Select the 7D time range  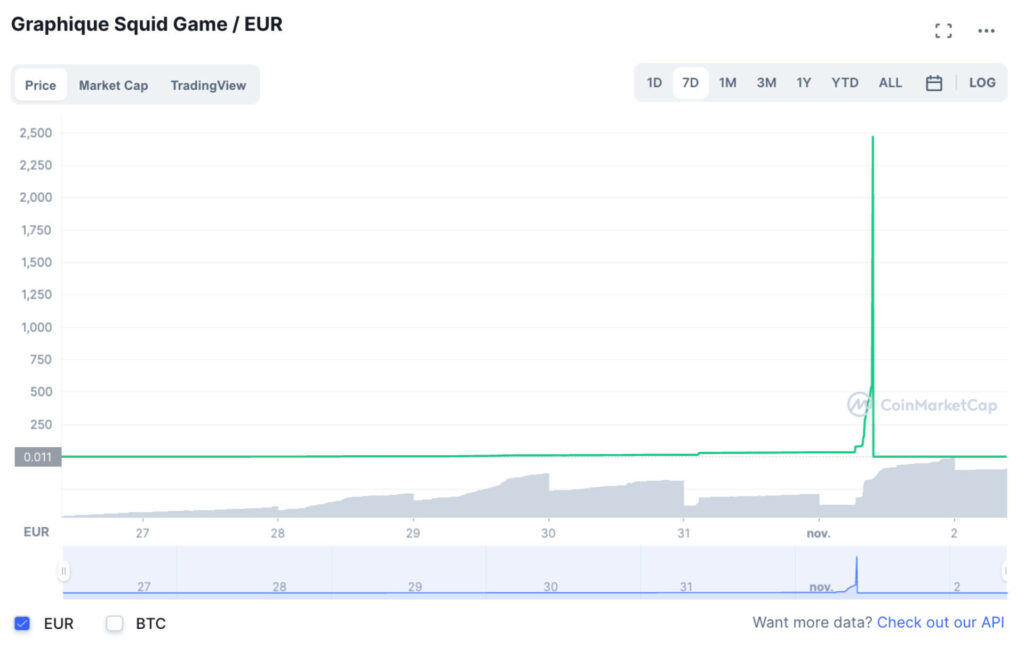pos(690,83)
